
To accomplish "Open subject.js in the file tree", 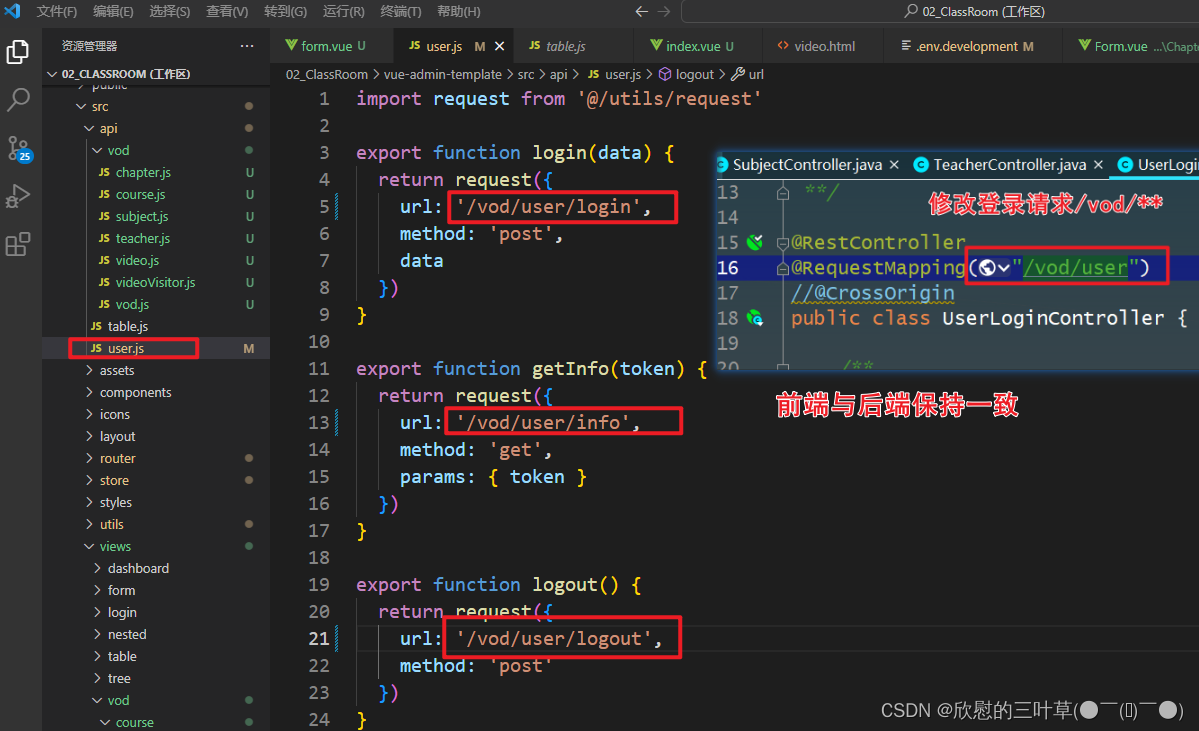I will pyautogui.click(x=154, y=217).
